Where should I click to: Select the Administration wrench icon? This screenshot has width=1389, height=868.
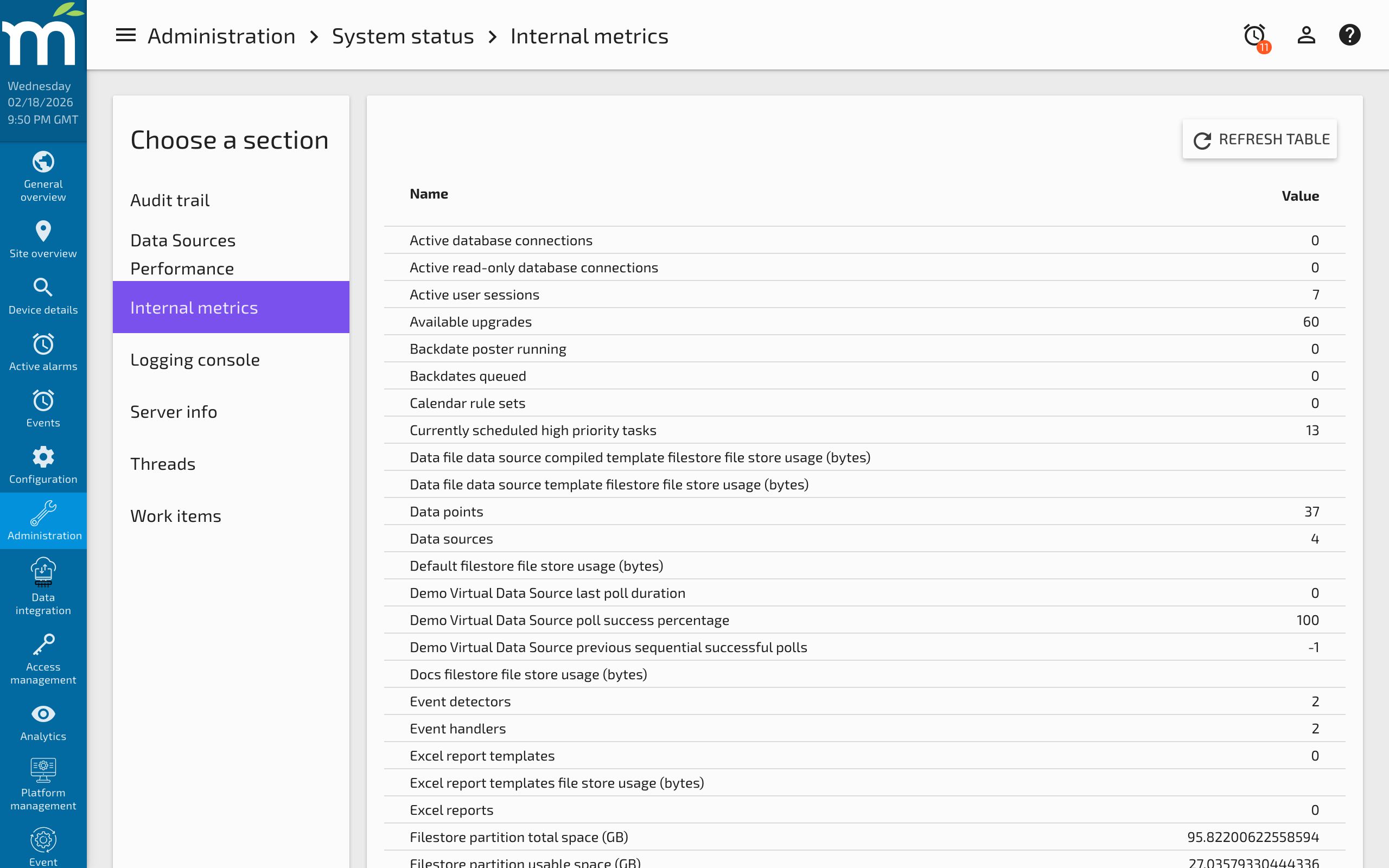point(43,520)
